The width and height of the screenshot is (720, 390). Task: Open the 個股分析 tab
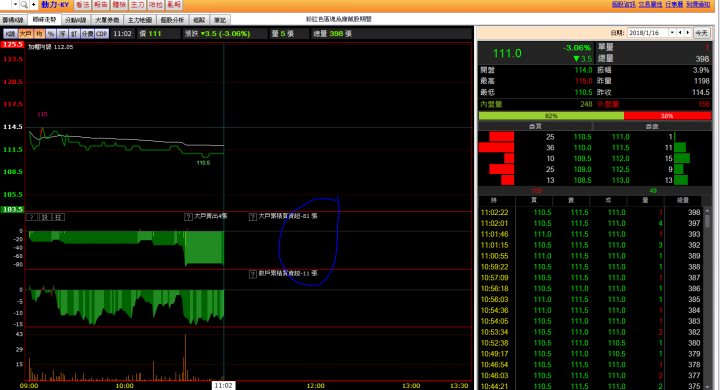(x=172, y=20)
